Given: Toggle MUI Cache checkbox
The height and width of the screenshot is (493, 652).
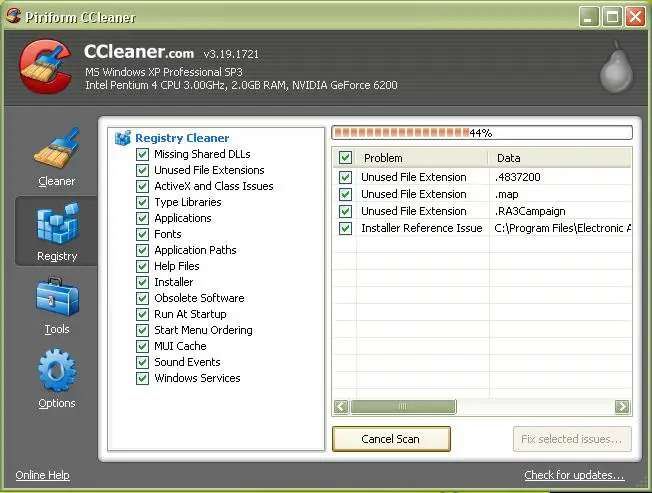Looking at the screenshot, I should [142, 346].
